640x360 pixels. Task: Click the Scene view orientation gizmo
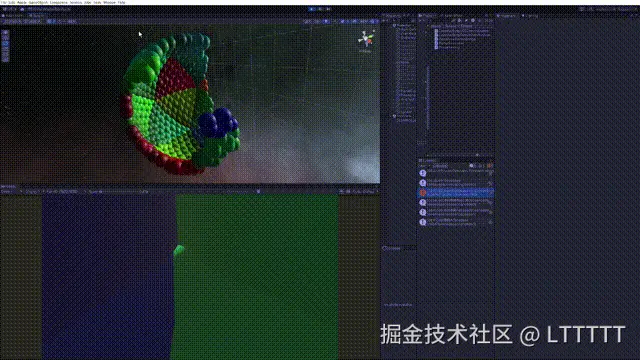(366, 40)
